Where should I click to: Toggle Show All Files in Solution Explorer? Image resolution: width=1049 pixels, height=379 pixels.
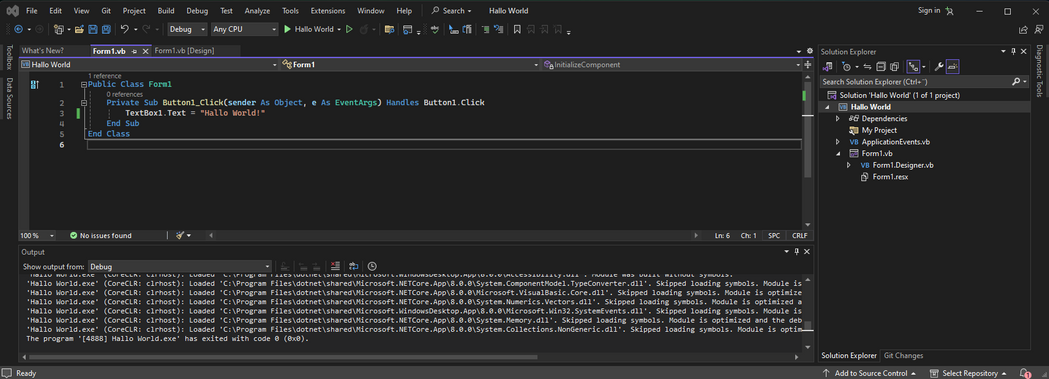pyautogui.click(x=894, y=66)
